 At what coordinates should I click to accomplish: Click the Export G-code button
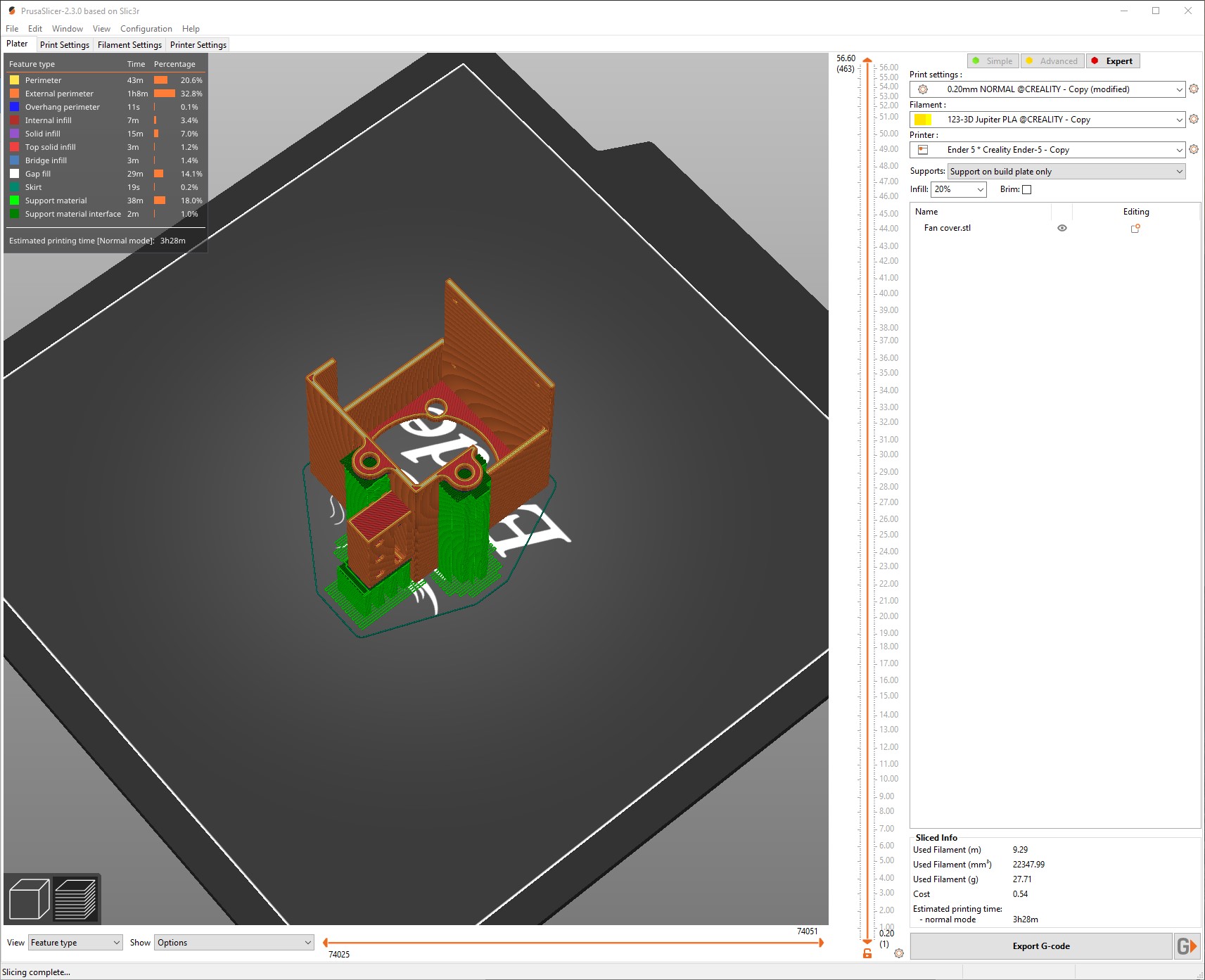1041,946
